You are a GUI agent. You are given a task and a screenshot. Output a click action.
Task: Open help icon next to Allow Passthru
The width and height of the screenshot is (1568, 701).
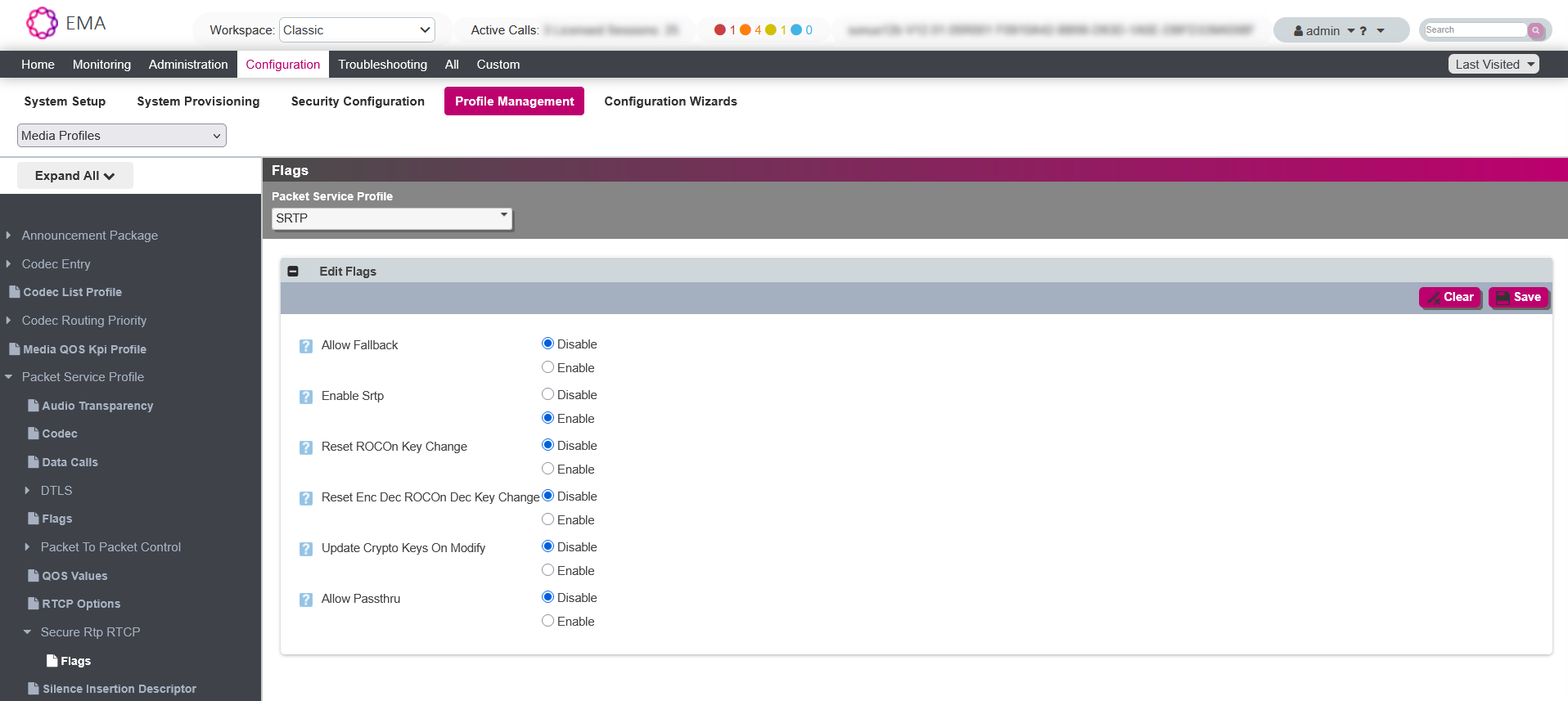click(306, 600)
